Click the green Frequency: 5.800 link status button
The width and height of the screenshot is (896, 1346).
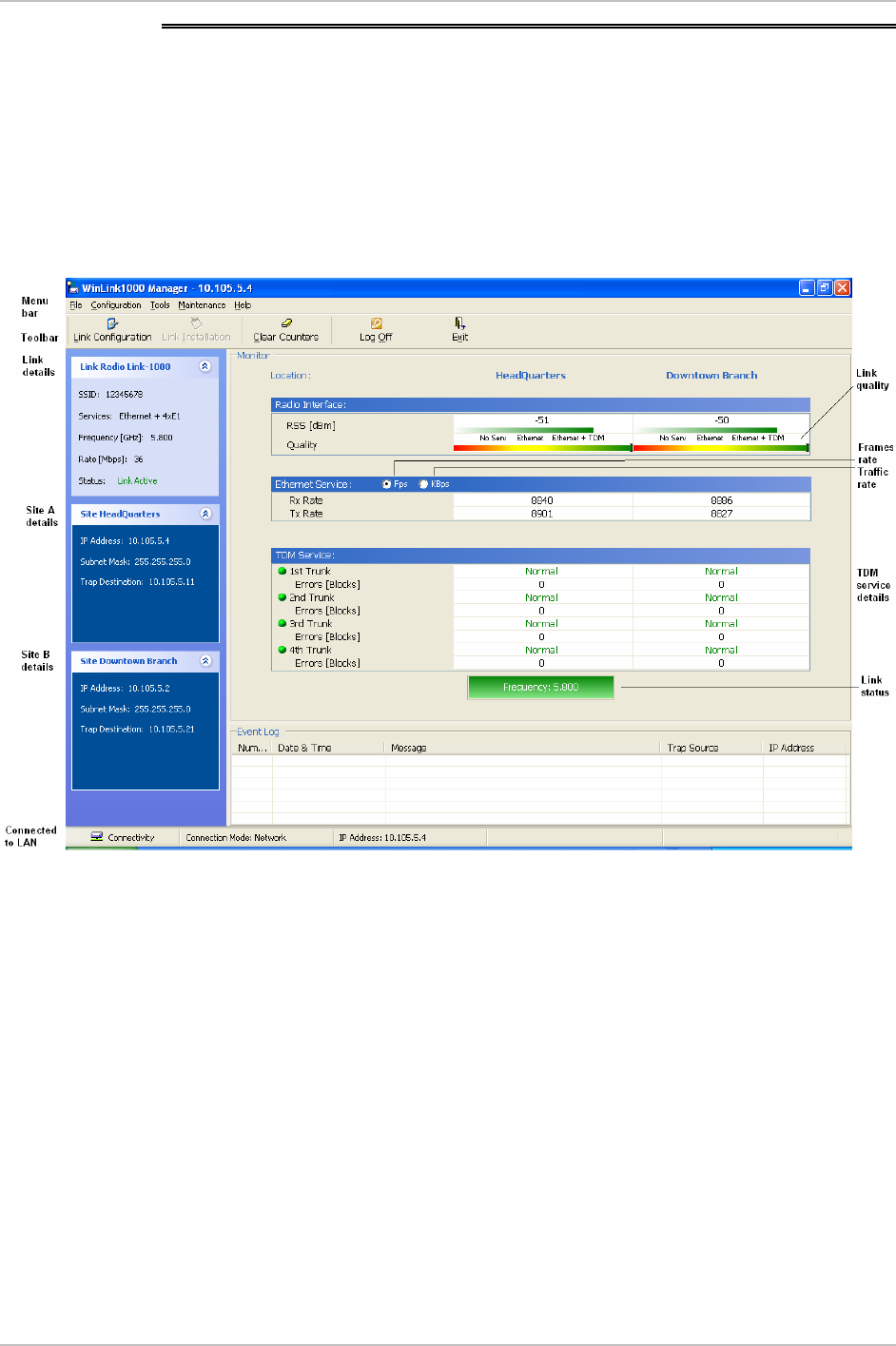coord(540,687)
